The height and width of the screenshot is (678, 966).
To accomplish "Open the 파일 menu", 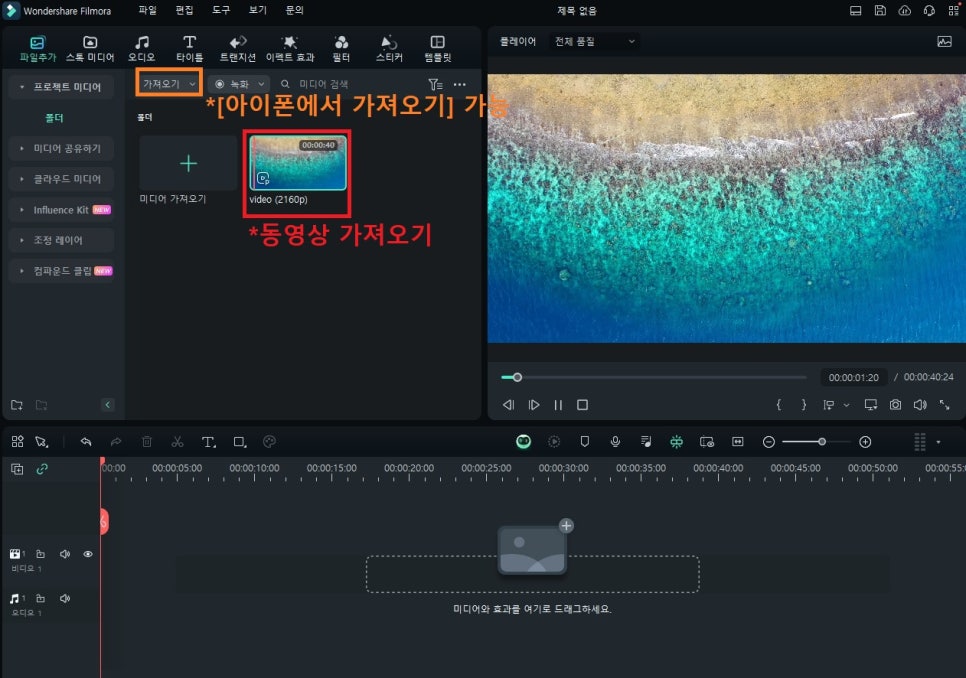I will pyautogui.click(x=147, y=10).
